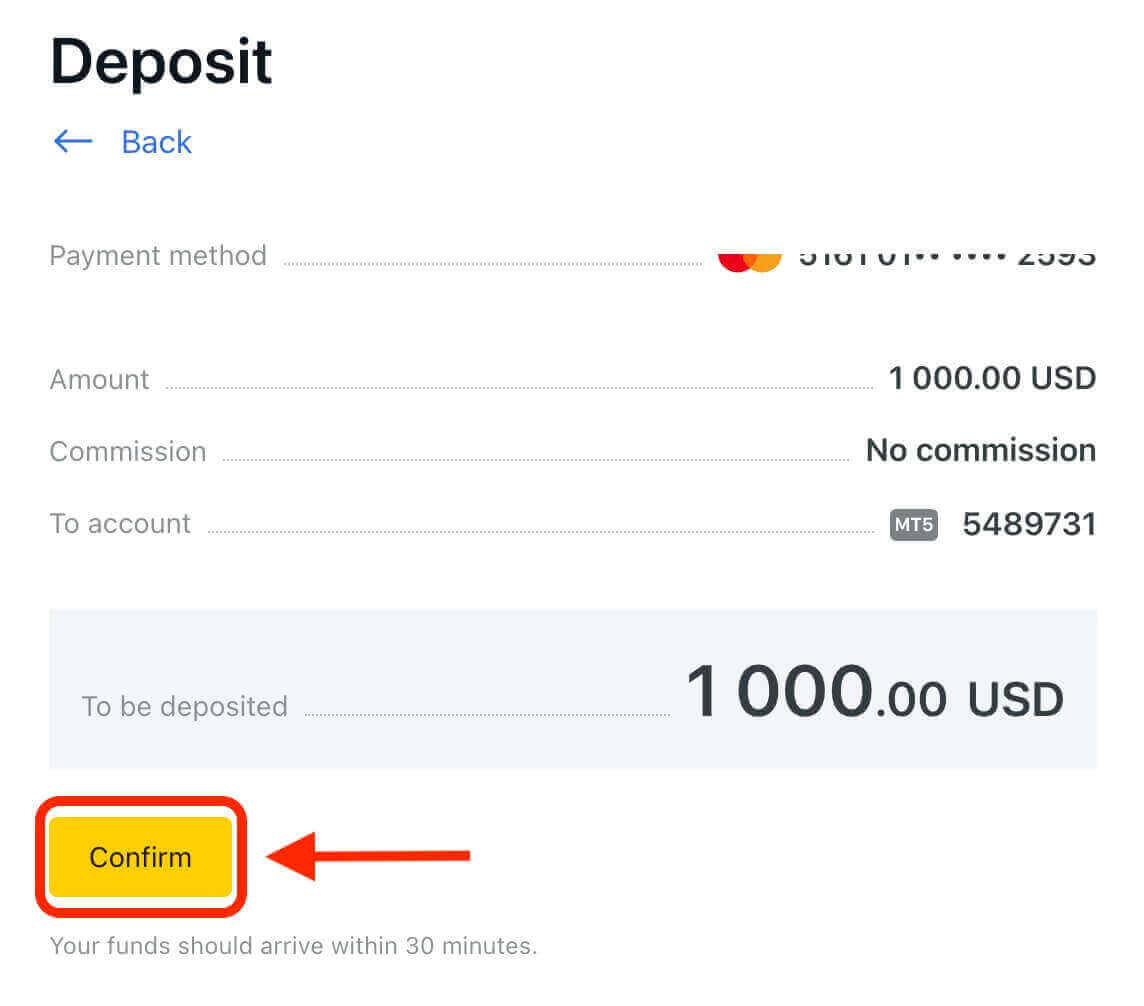Click the Back link text
This screenshot has height=1006, width=1144.
tap(156, 142)
